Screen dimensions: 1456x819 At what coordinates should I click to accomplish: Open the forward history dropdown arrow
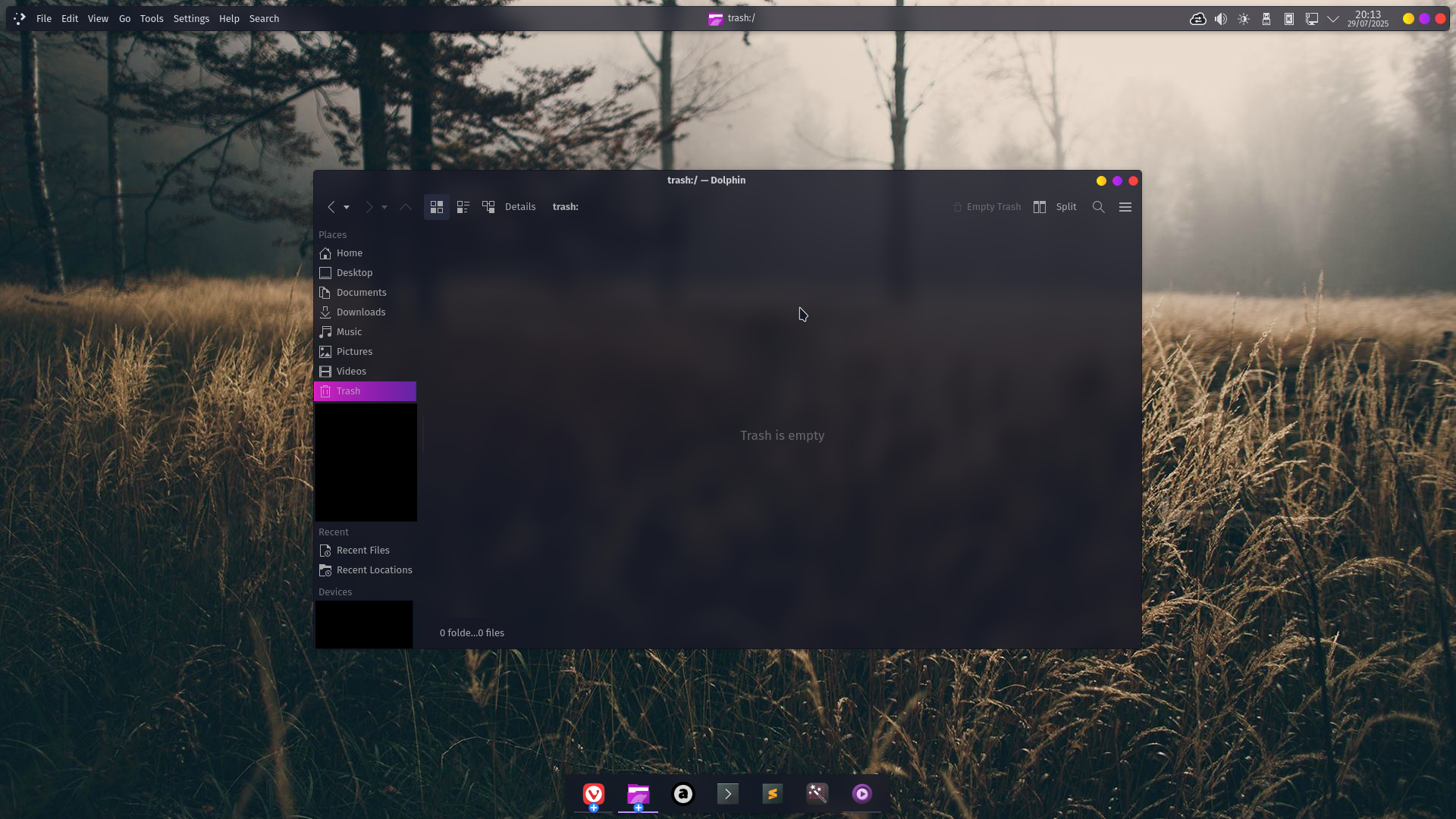[384, 207]
